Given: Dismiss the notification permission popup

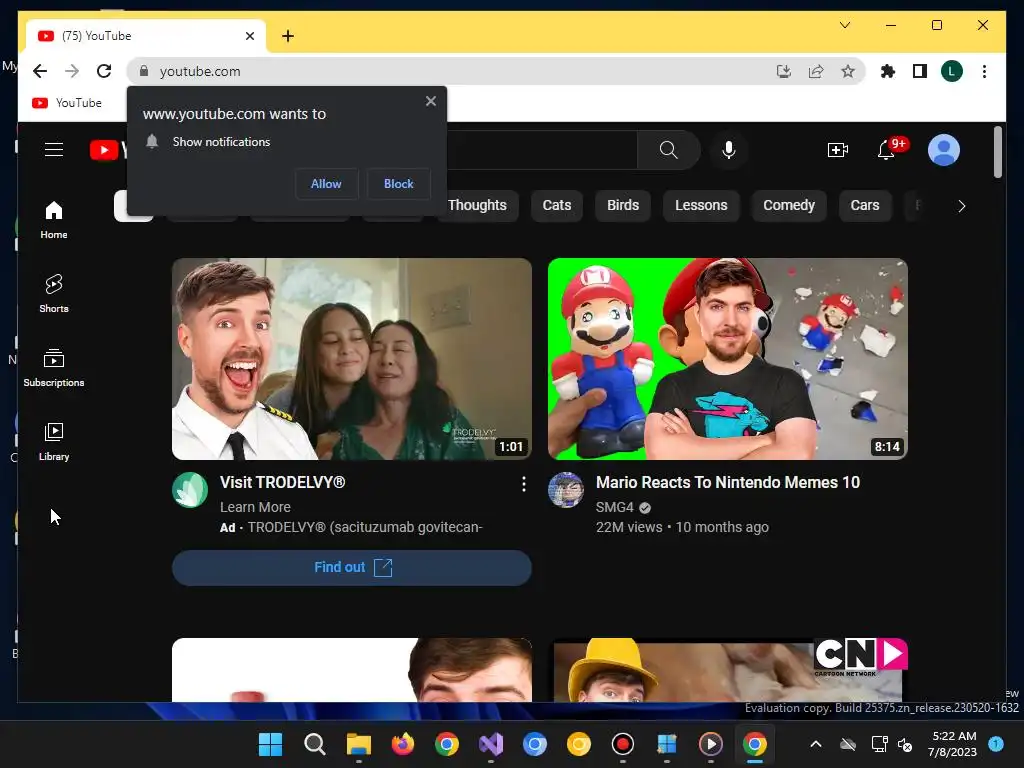Looking at the screenshot, I should [x=430, y=101].
